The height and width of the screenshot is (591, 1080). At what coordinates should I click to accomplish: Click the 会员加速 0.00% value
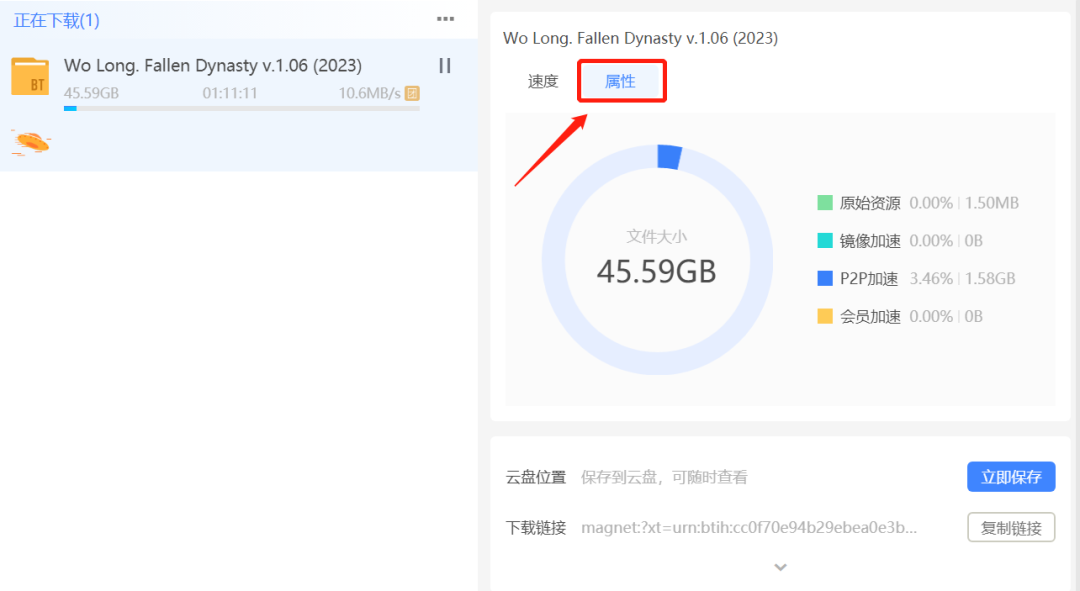931,316
